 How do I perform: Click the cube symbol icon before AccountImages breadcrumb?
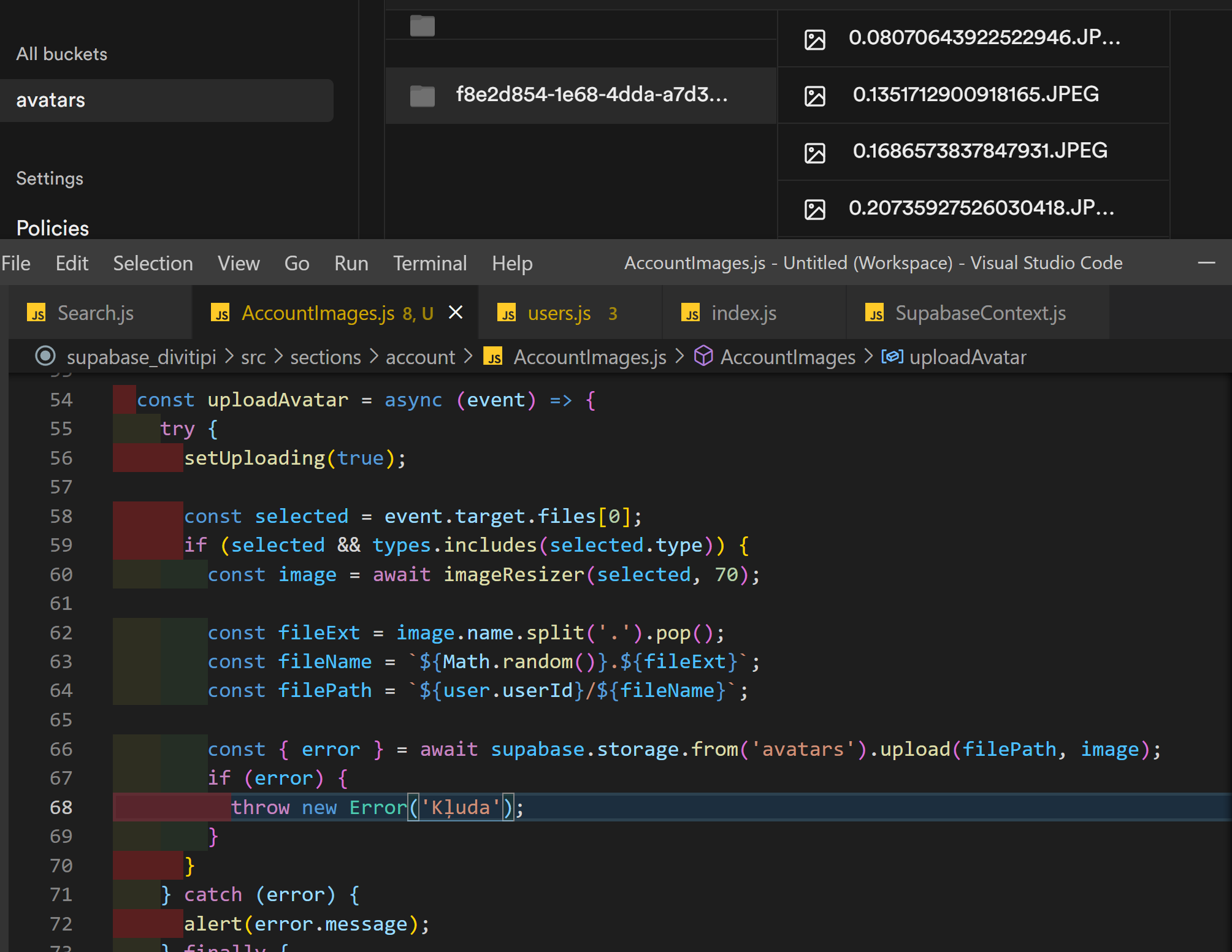tap(703, 356)
